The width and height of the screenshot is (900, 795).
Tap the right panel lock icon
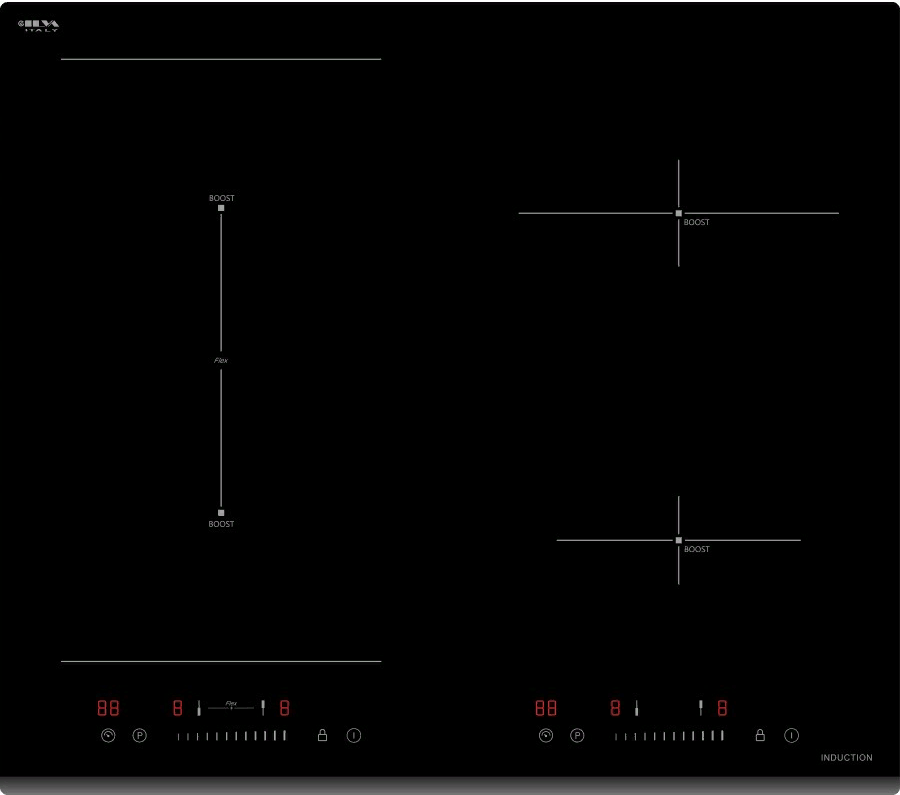point(760,735)
